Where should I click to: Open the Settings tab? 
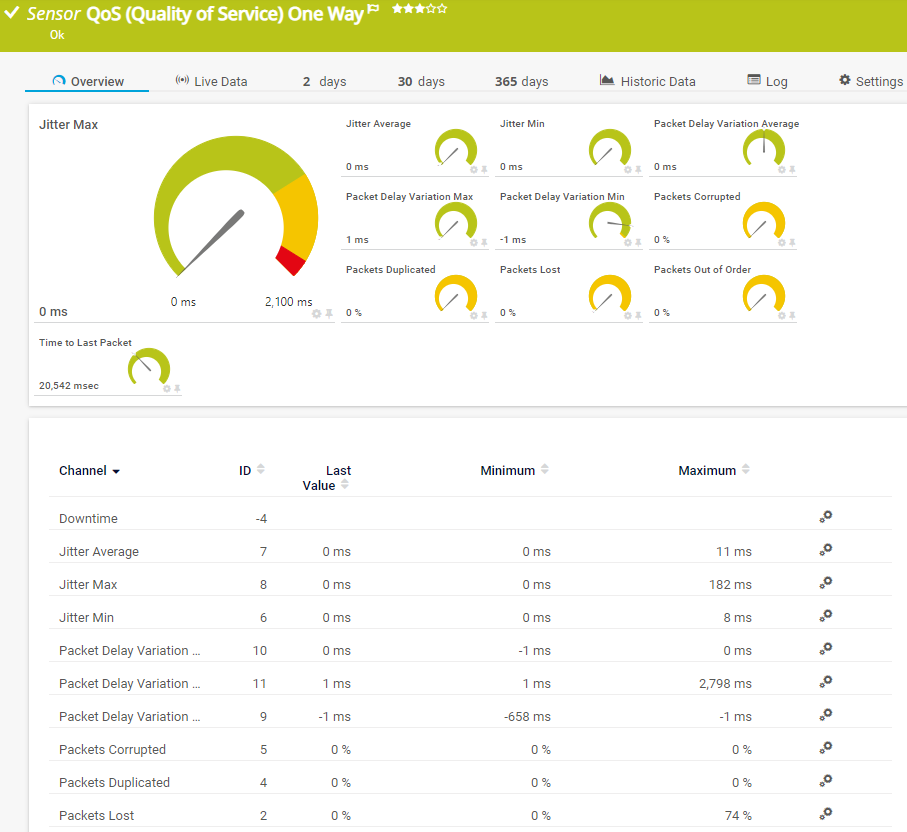pos(870,81)
